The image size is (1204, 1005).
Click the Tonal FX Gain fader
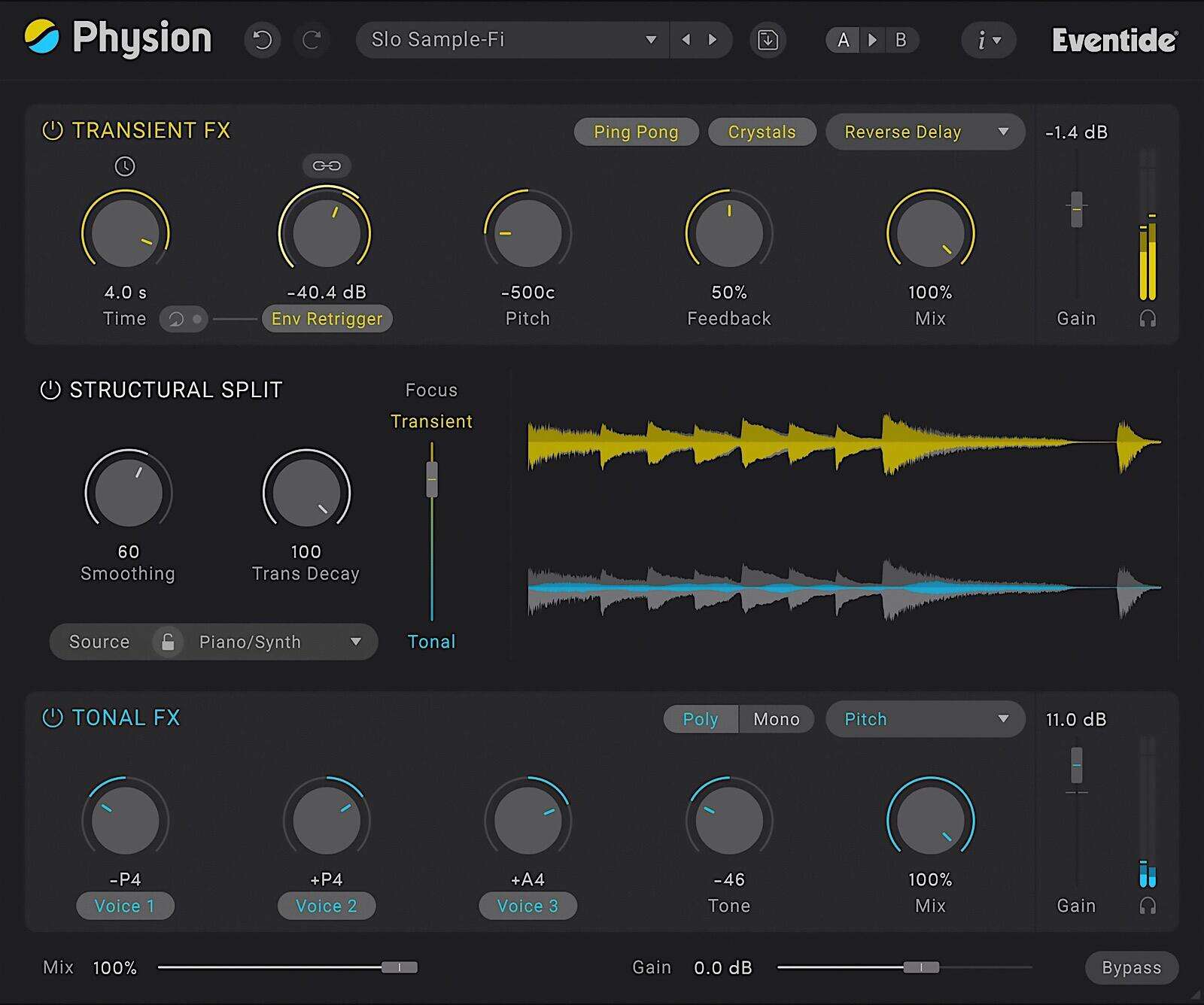(x=1077, y=766)
